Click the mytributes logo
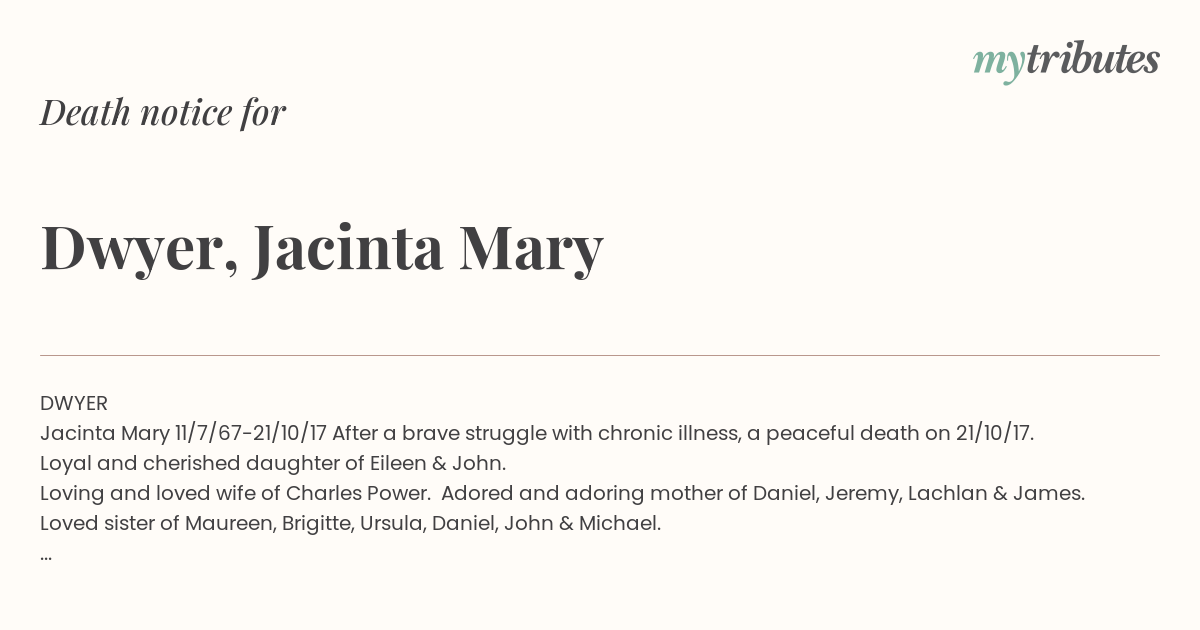1200x630 pixels. [x=1066, y=62]
